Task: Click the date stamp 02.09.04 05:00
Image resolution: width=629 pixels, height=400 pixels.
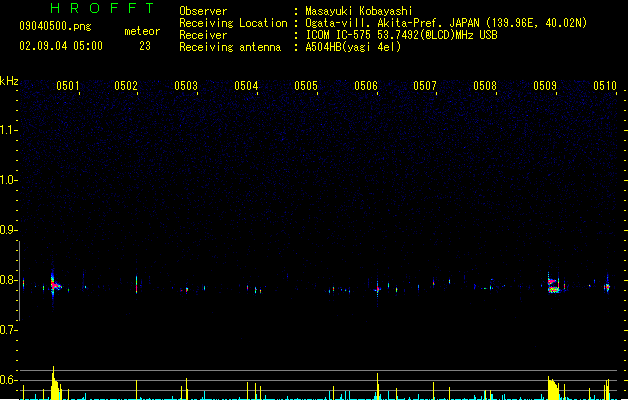Action: [61, 46]
